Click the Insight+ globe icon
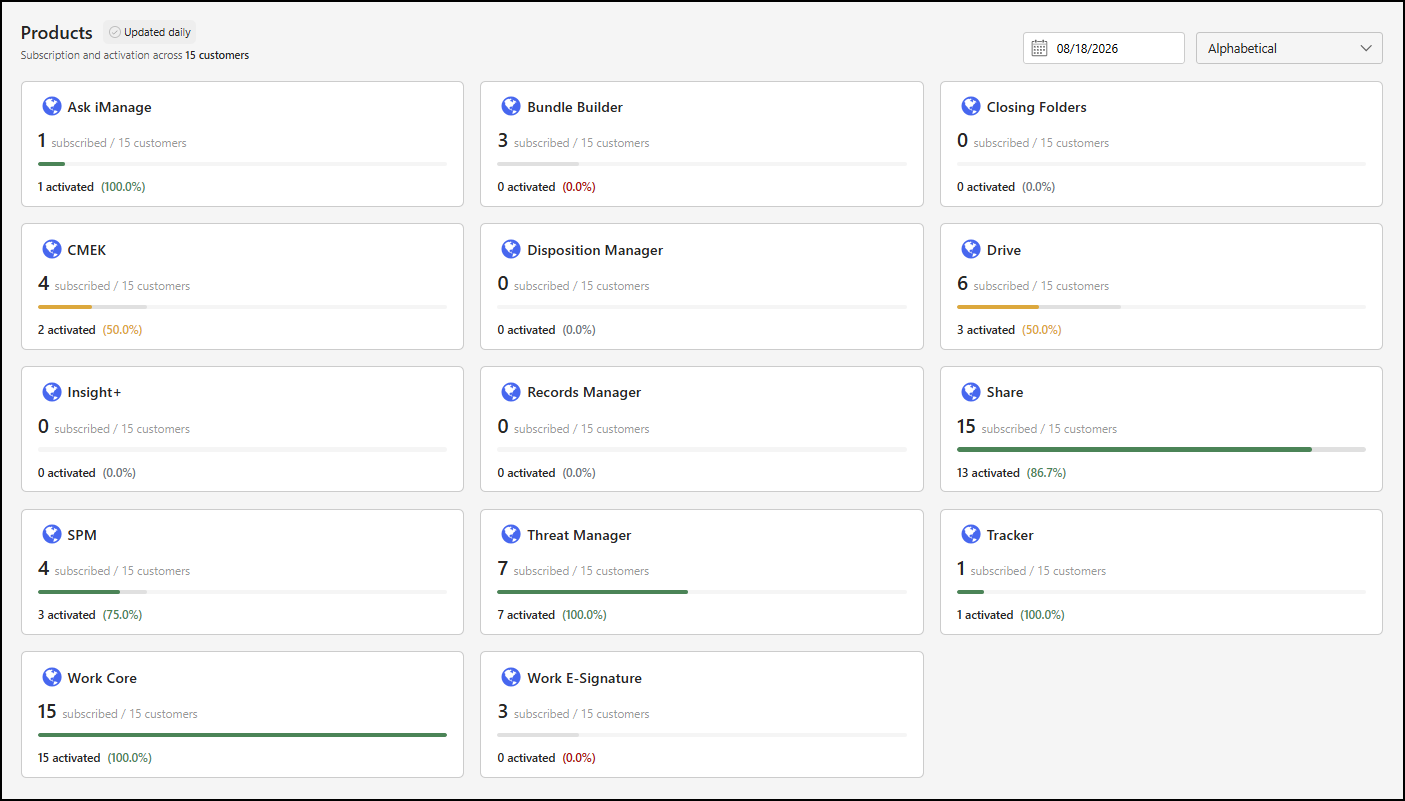Image resolution: width=1405 pixels, height=801 pixels. tap(52, 391)
